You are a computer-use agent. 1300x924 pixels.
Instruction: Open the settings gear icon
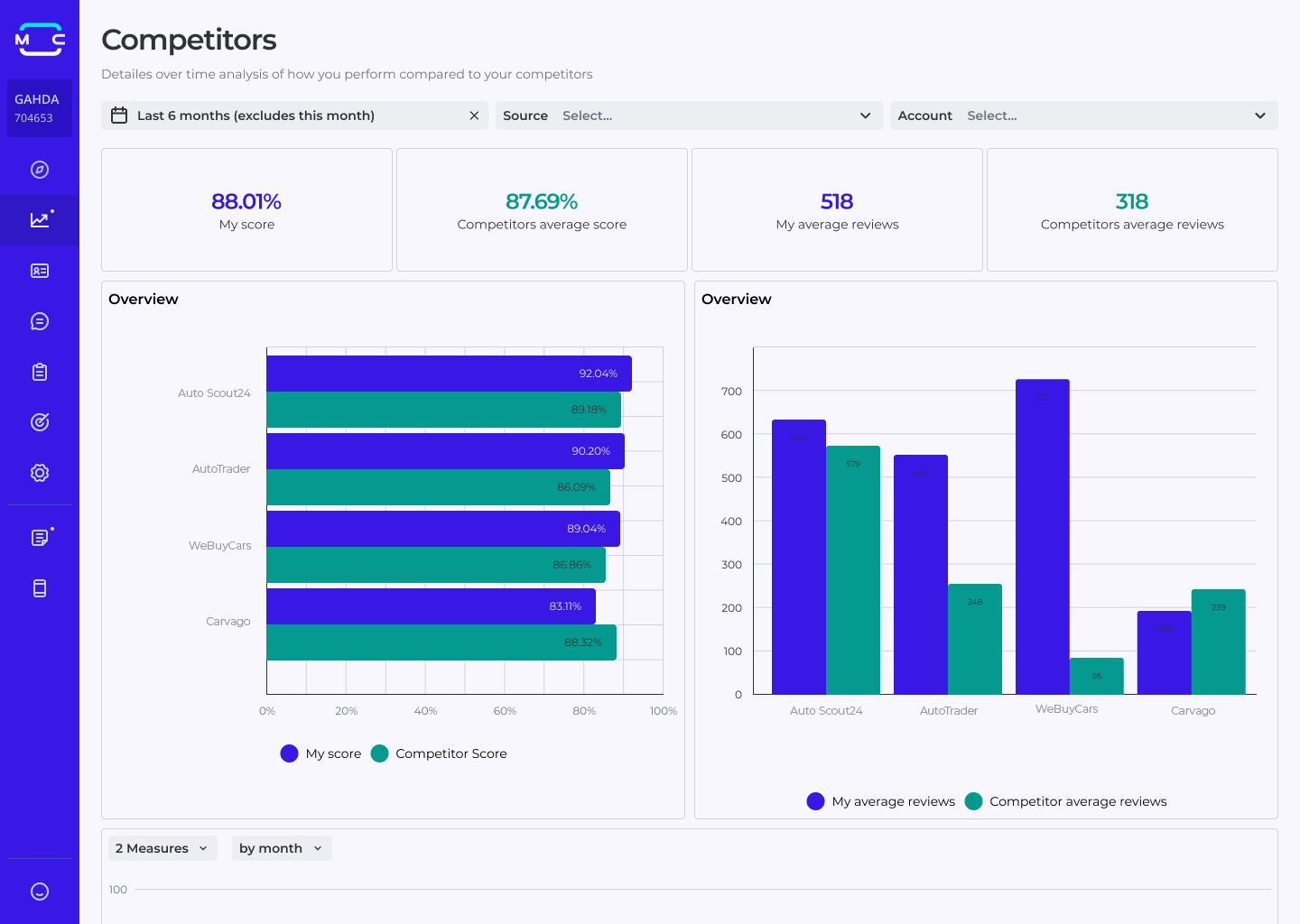pyautogui.click(x=39, y=472)
